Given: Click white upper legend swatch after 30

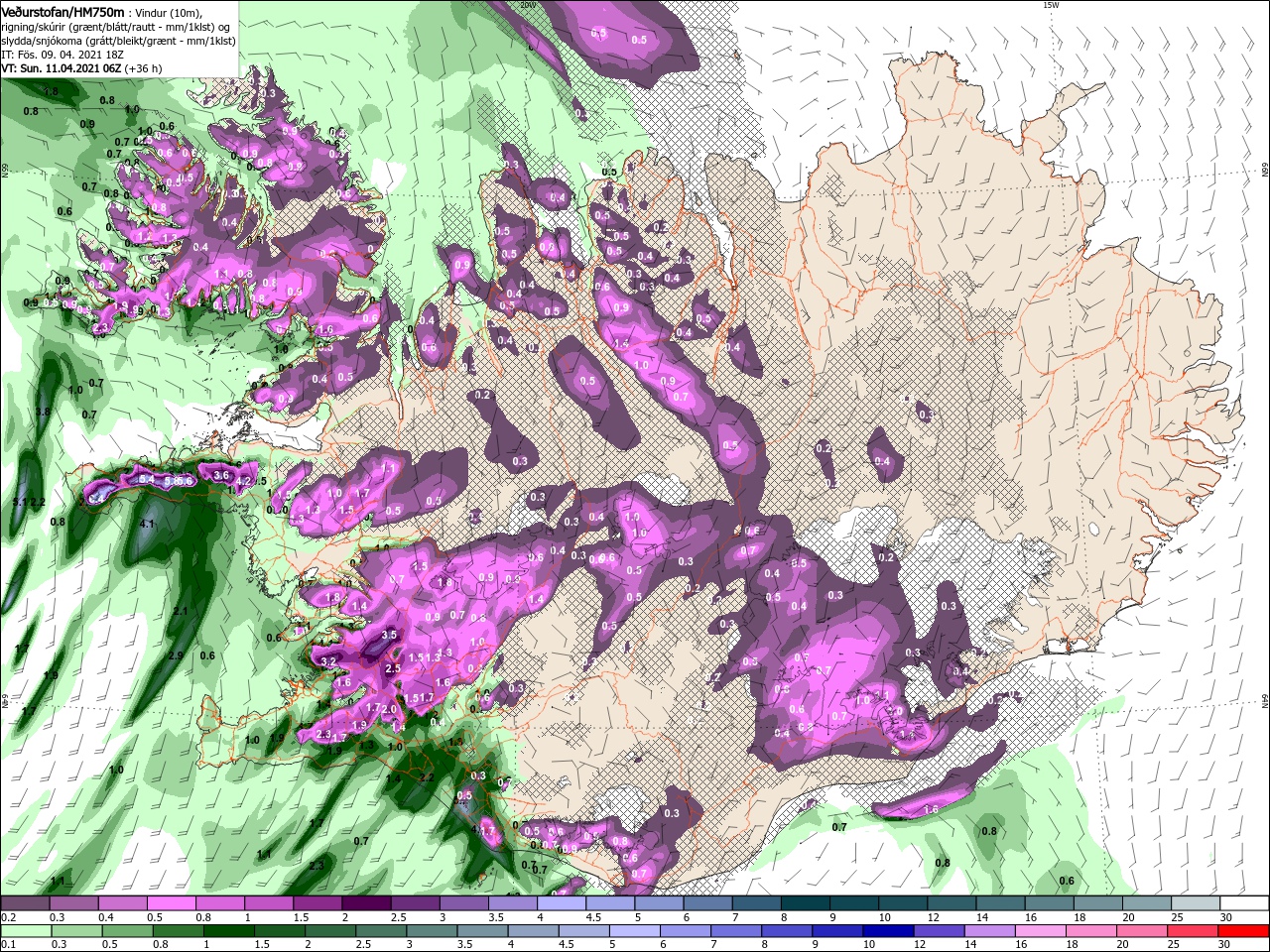Looking at the screenshot, I should click(x=1245, y=903).
